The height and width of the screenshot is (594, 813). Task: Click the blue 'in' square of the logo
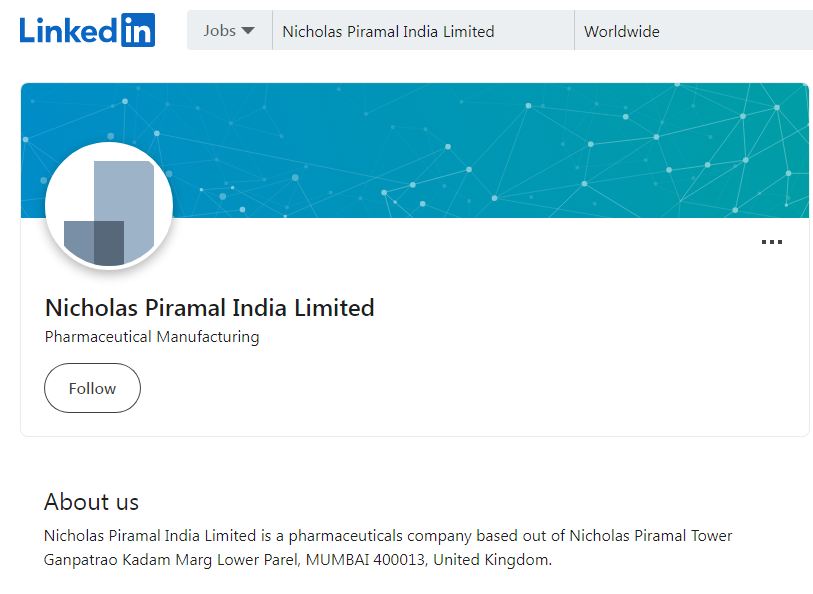pyautogui.click(x=138, y=31)
